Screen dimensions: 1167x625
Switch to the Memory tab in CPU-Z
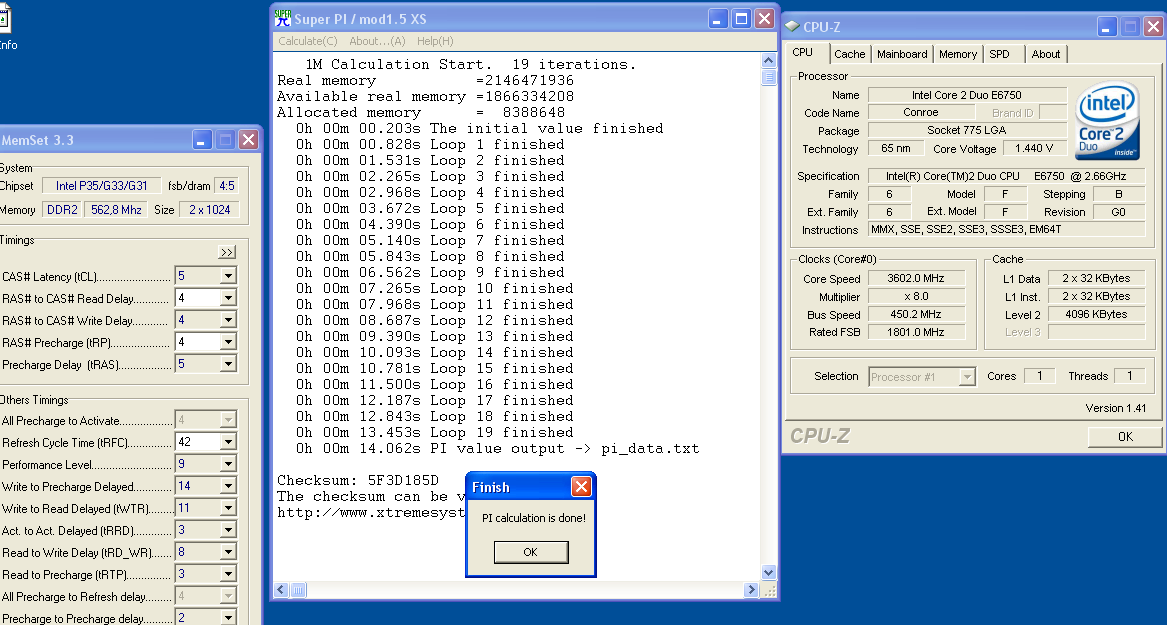tap(958, 54)
